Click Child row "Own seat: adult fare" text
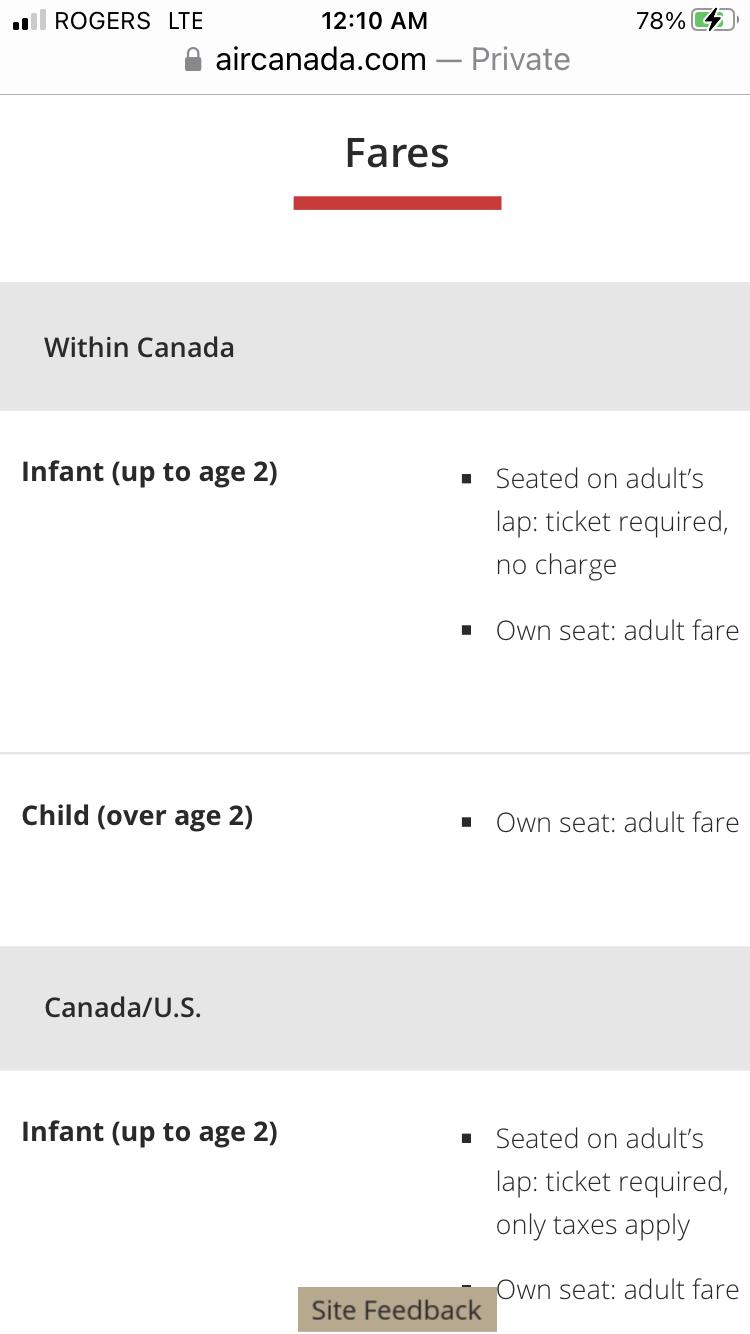Viewport: 750px width, 1334px height. (617, 822)
